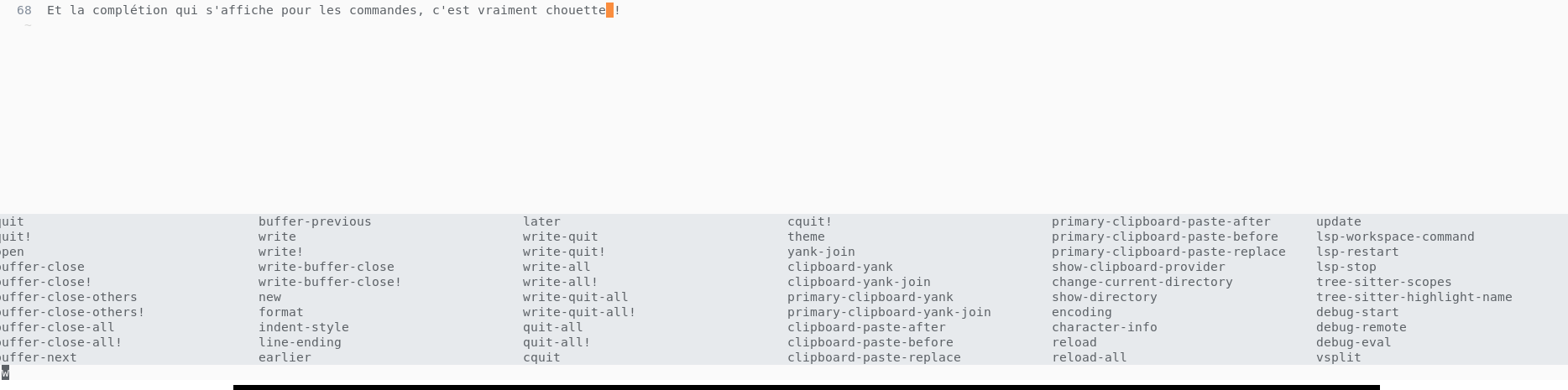Choose the "encoding" completion entry
1568x390 pixels.
pyautogui.click(x=1082, y=312)
